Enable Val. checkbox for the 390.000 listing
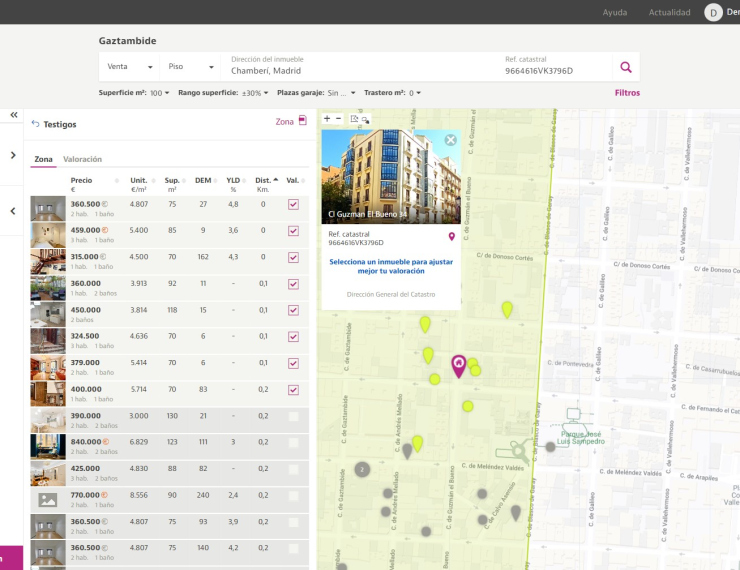The image size is (740, 570). (x=293, y=416)
